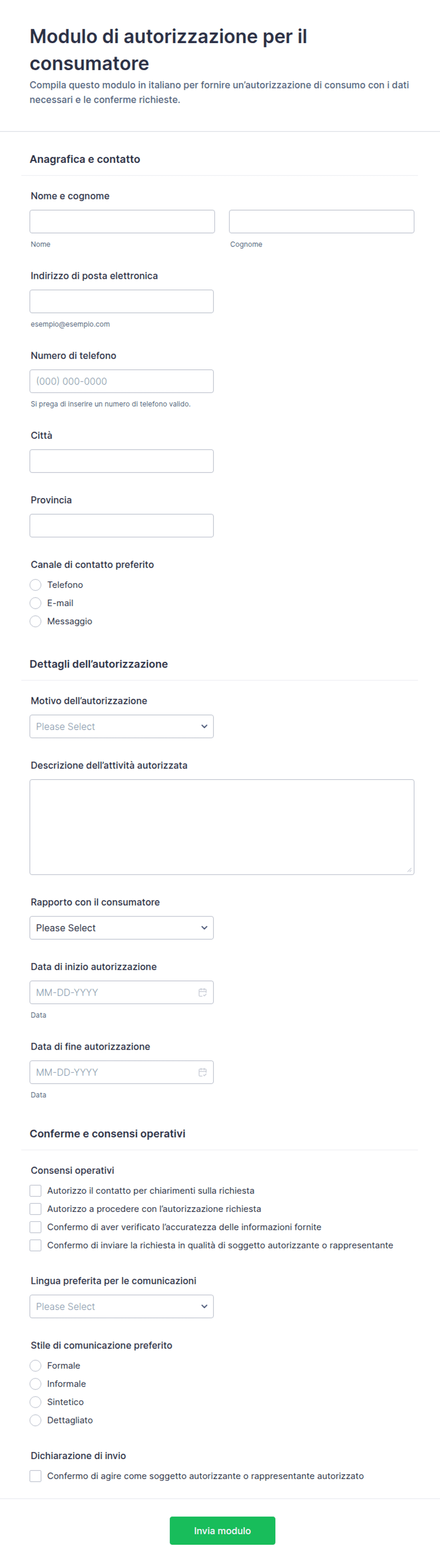
Task: Choose E-mail as preferred contact channel
Action: 35,603
